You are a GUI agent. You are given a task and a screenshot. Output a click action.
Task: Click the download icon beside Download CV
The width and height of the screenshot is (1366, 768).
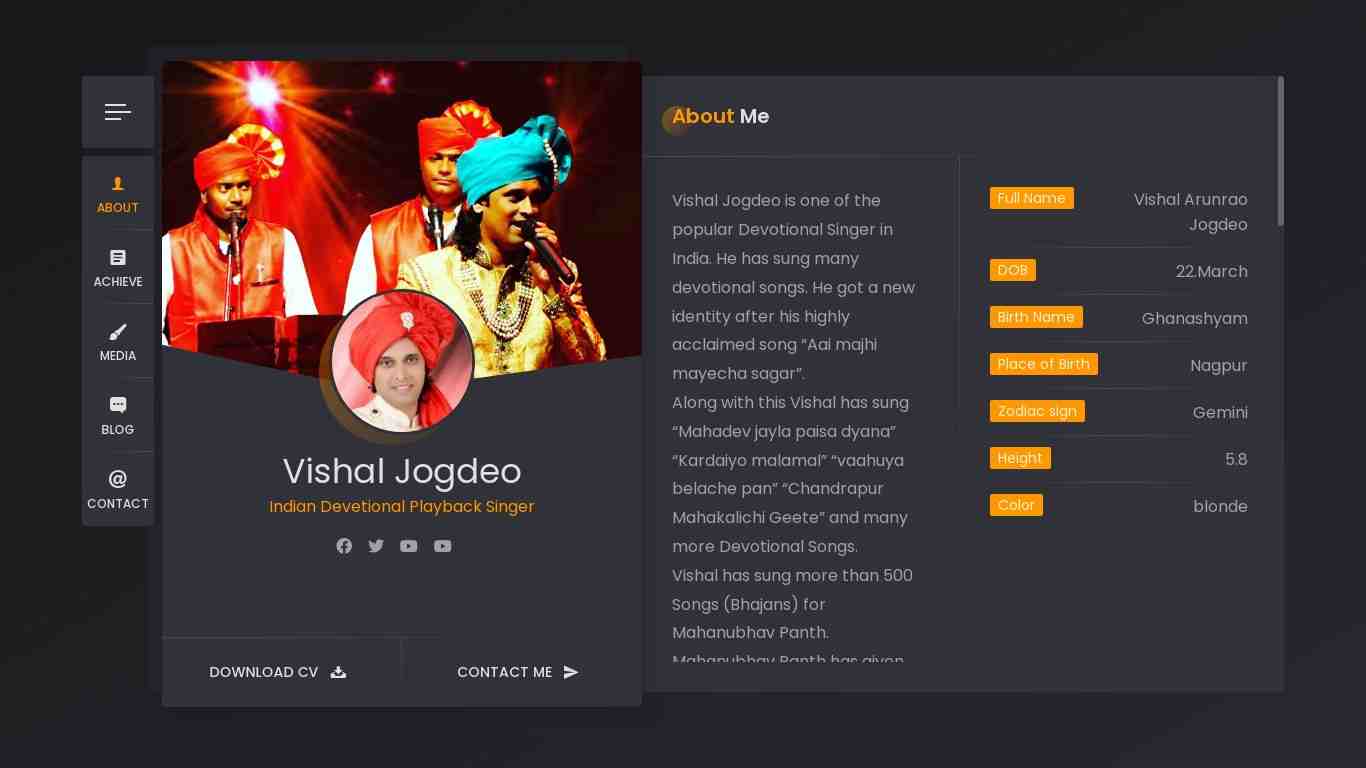338,672
